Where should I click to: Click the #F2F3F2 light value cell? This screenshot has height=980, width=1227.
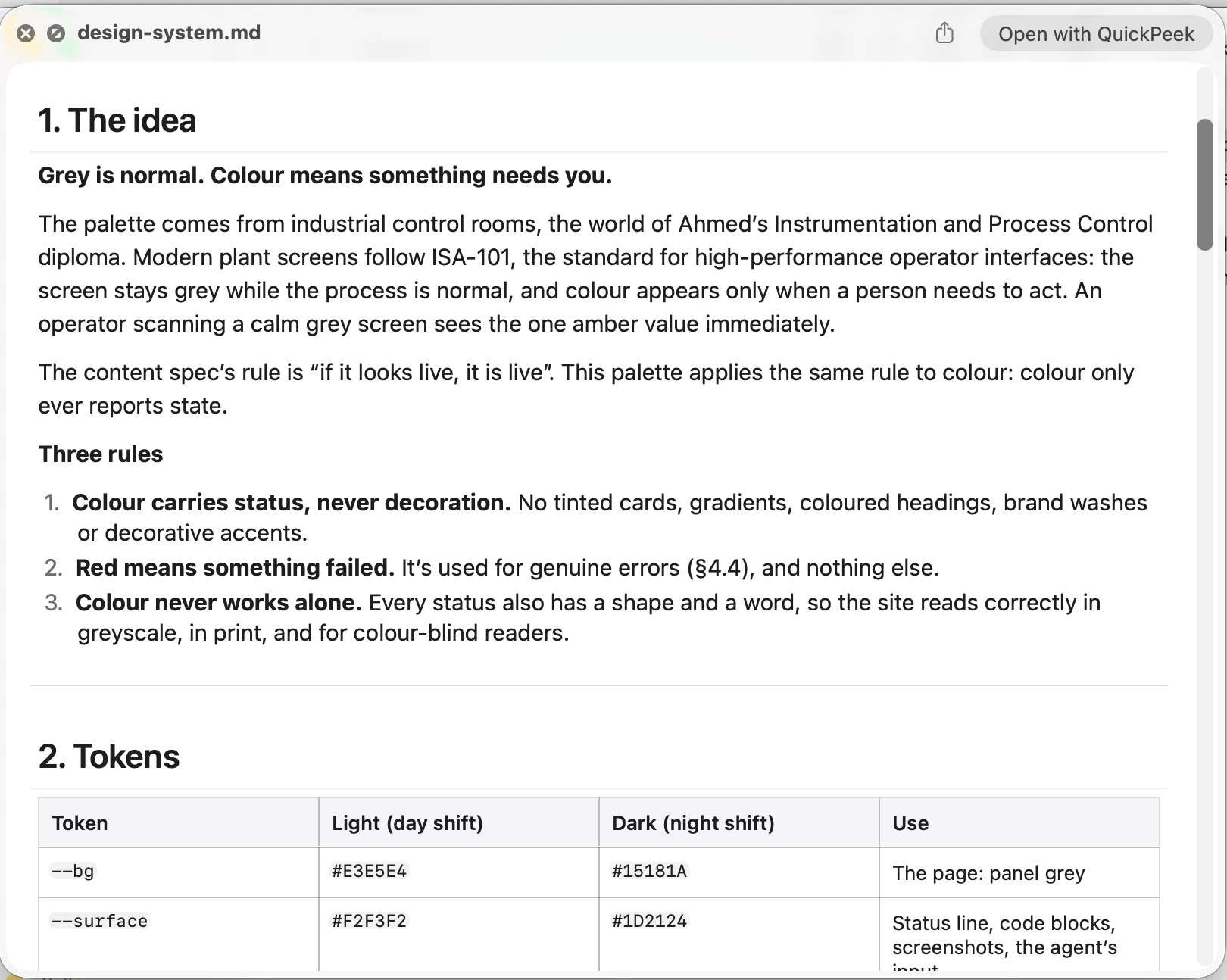459,935
